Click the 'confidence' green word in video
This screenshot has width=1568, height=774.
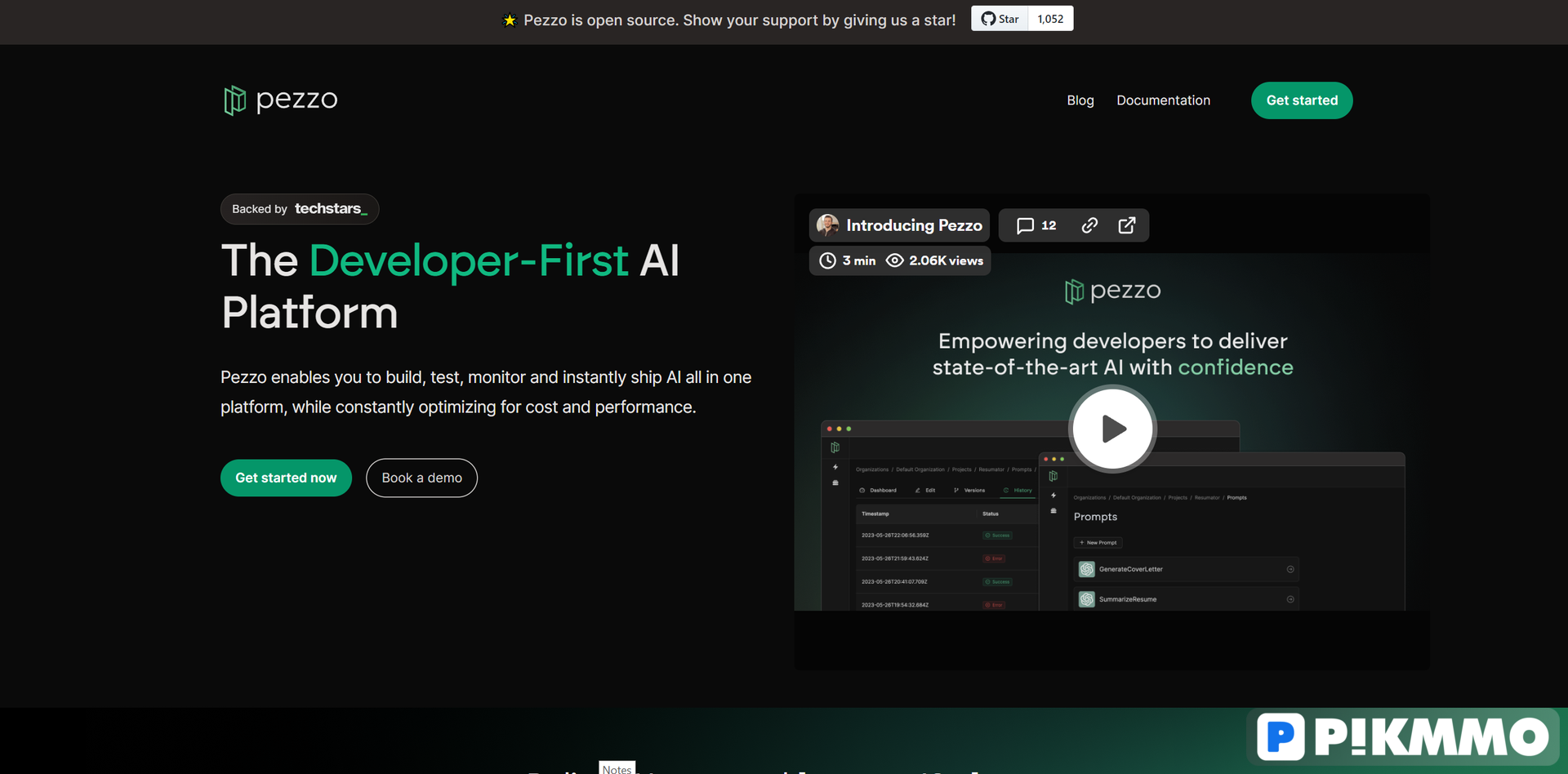click(1236, 367)
